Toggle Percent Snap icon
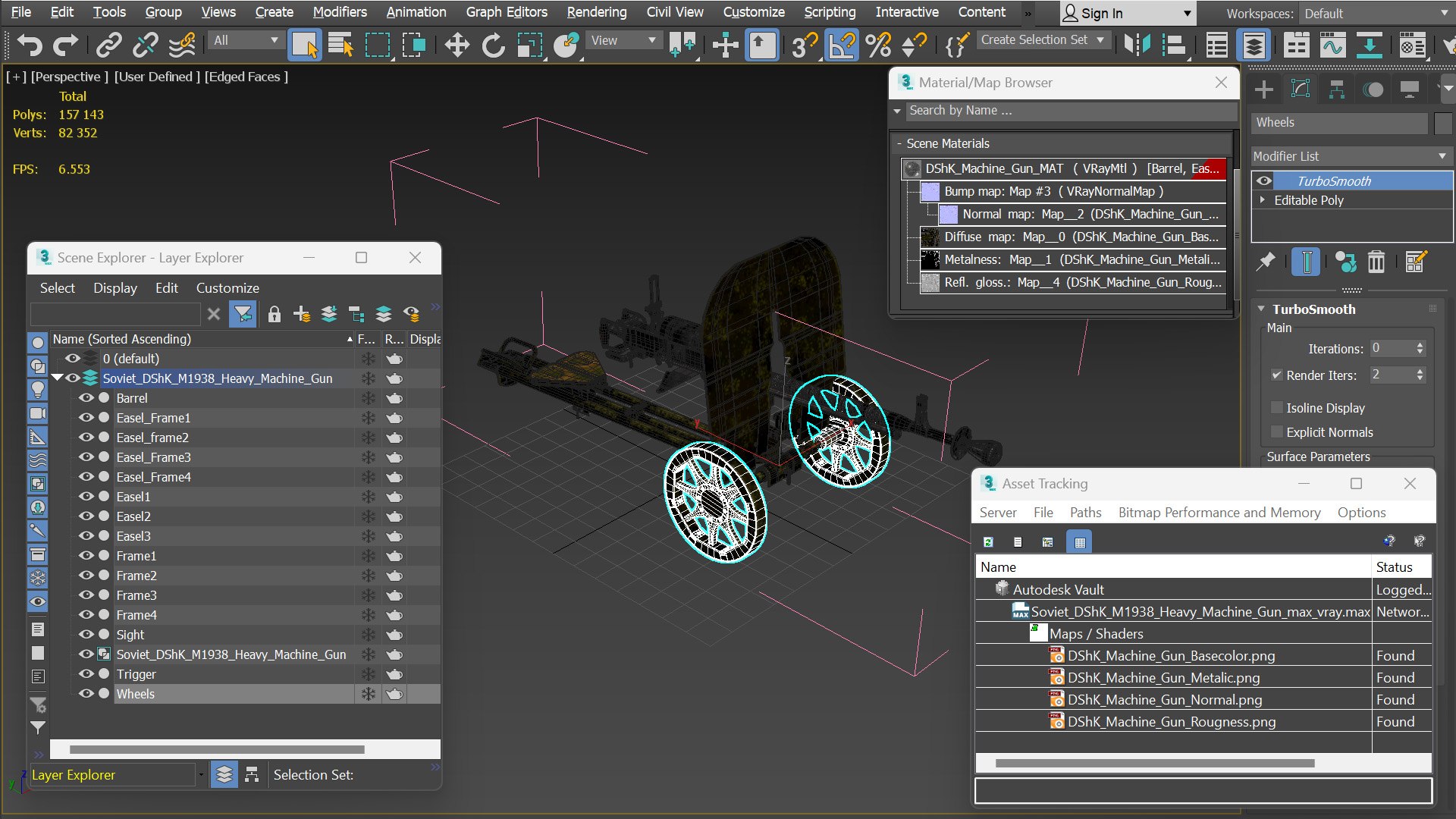The height and width of the screenshot is (819, 1456). [x=878, y=45]
